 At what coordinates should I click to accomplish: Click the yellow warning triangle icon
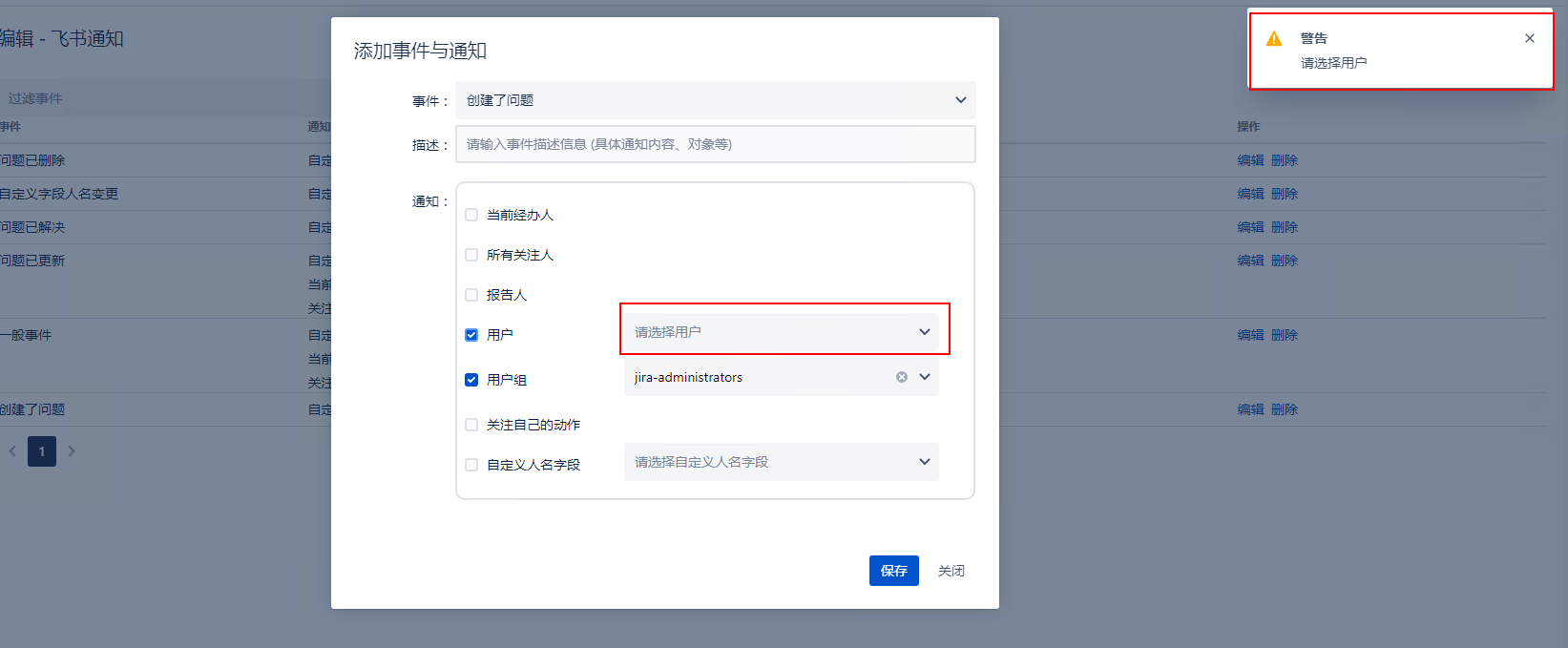[x=1274, y=39]
